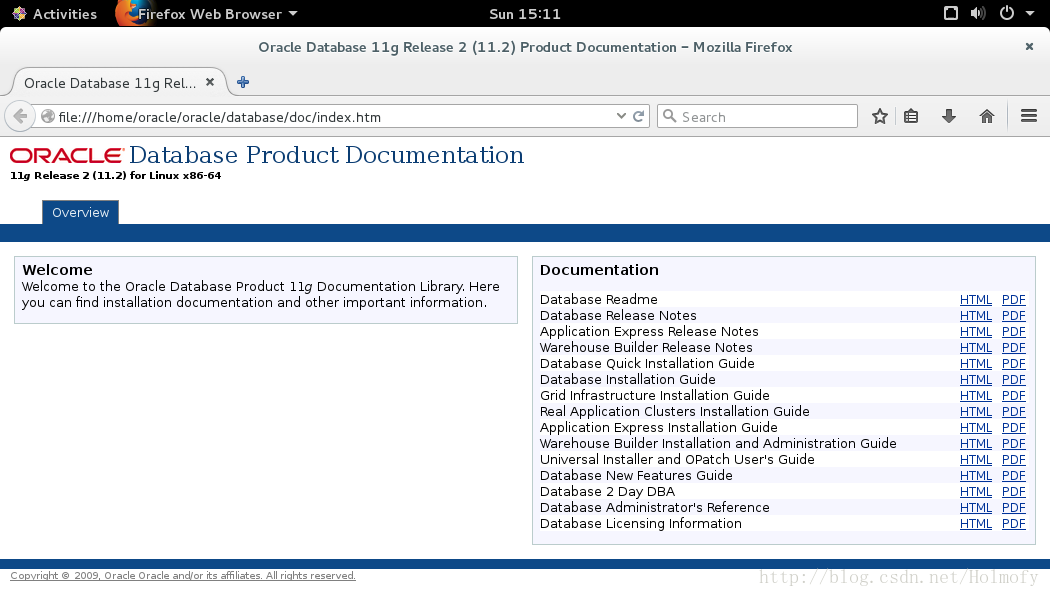1050x597 pixels.
Task: Switch to Oracle Database 11g Rel... browser tab
Action: (x=110, y=82)
